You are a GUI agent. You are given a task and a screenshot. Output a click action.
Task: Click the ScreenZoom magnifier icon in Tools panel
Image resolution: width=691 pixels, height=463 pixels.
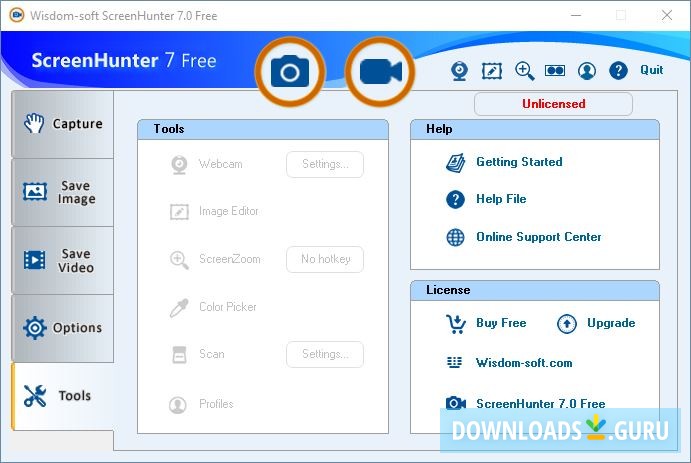pyautogui.click(x=179, y=260)
